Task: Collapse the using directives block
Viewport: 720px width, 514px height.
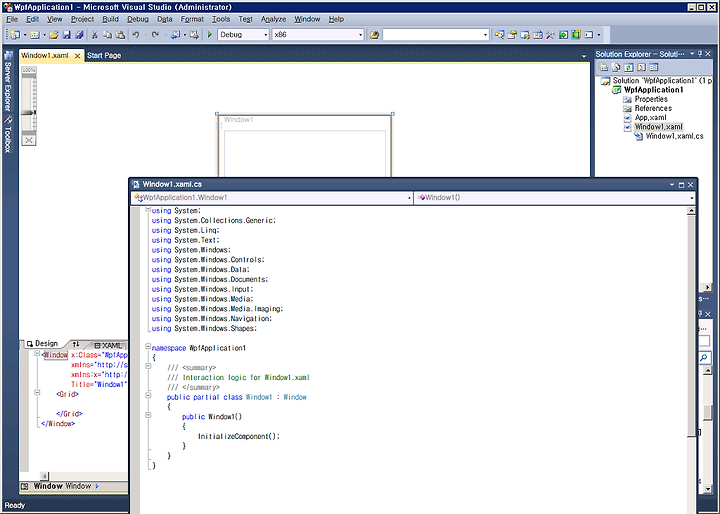Action: point(148,209)
